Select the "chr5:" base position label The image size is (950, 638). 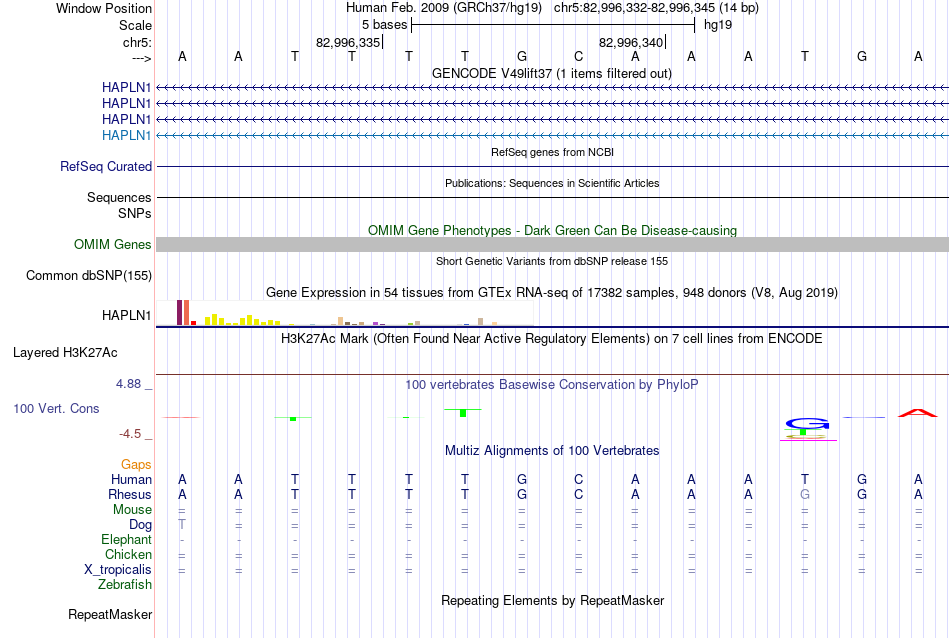coord(137,42)
